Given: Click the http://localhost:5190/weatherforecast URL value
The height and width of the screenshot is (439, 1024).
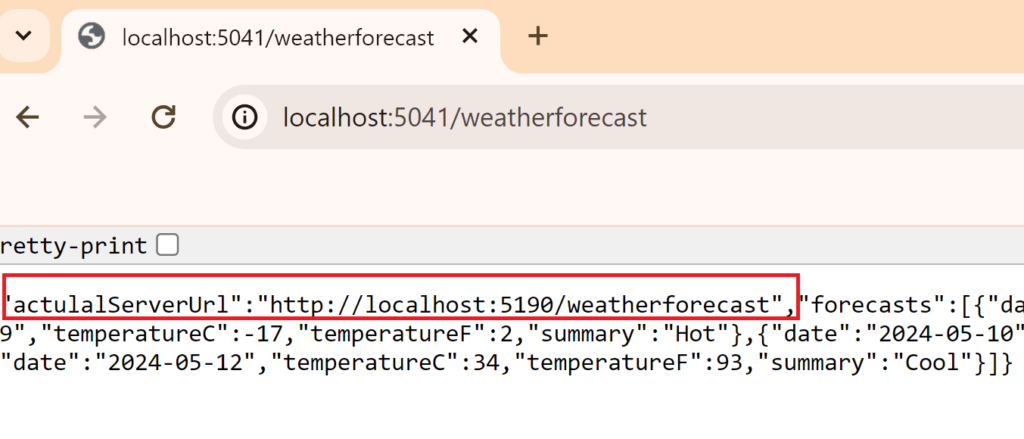Looking at the screenshot, I should coord(519,303).
